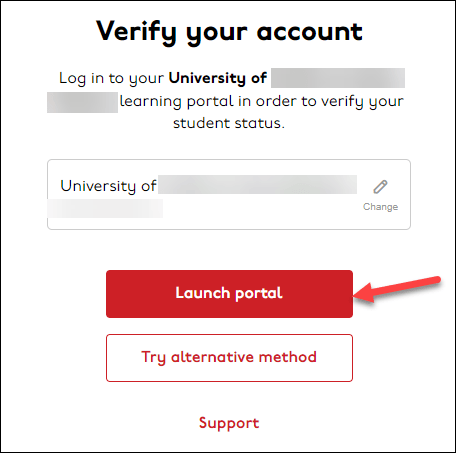Click the bold University of text
The image size is (456, 453).
click(x=218, y=78)
